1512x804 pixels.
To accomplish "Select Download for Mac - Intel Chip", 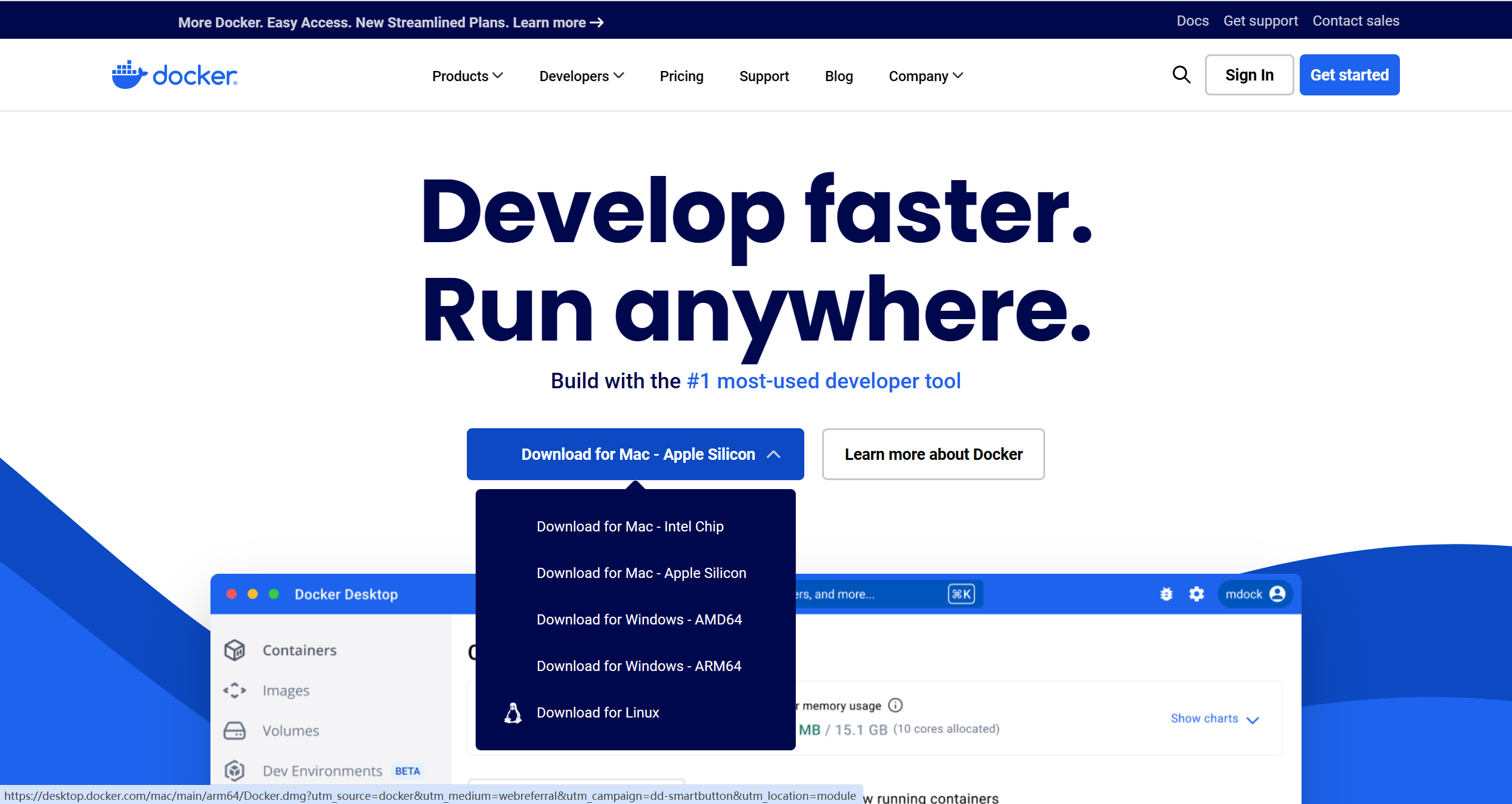I will [x=630, y=527].
